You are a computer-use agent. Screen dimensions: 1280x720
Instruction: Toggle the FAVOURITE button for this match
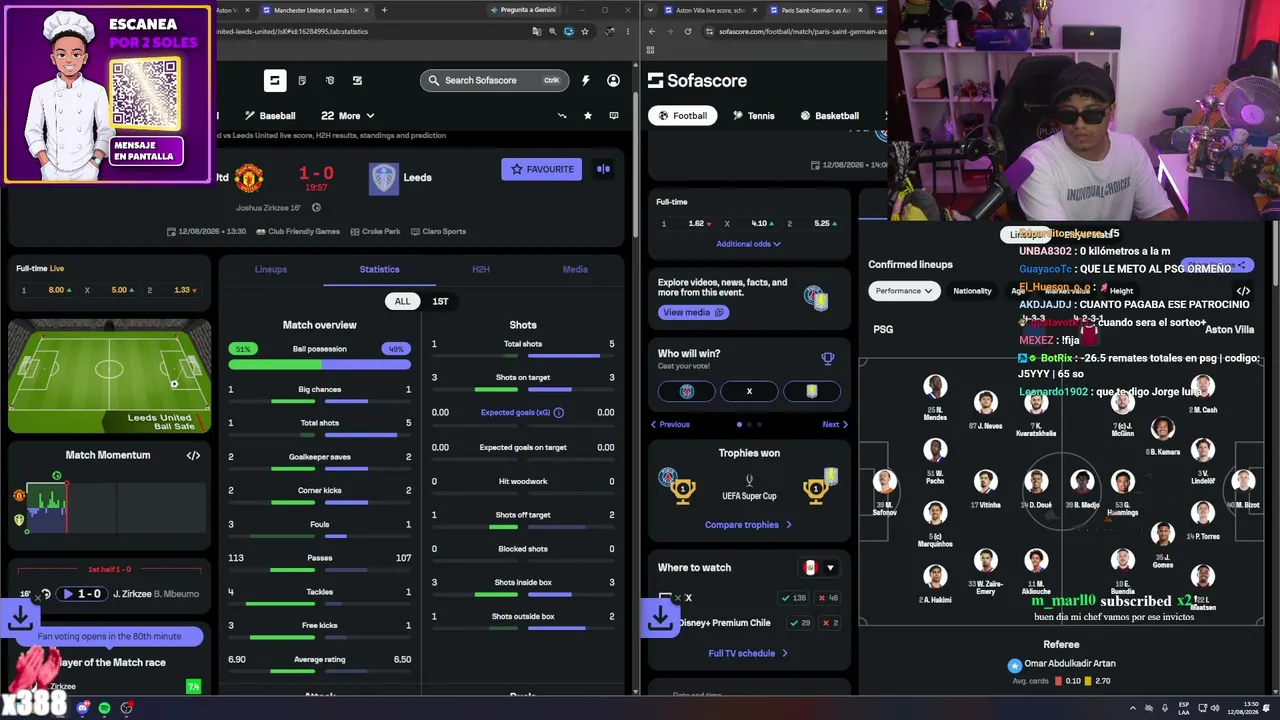[x=542, y=169]
